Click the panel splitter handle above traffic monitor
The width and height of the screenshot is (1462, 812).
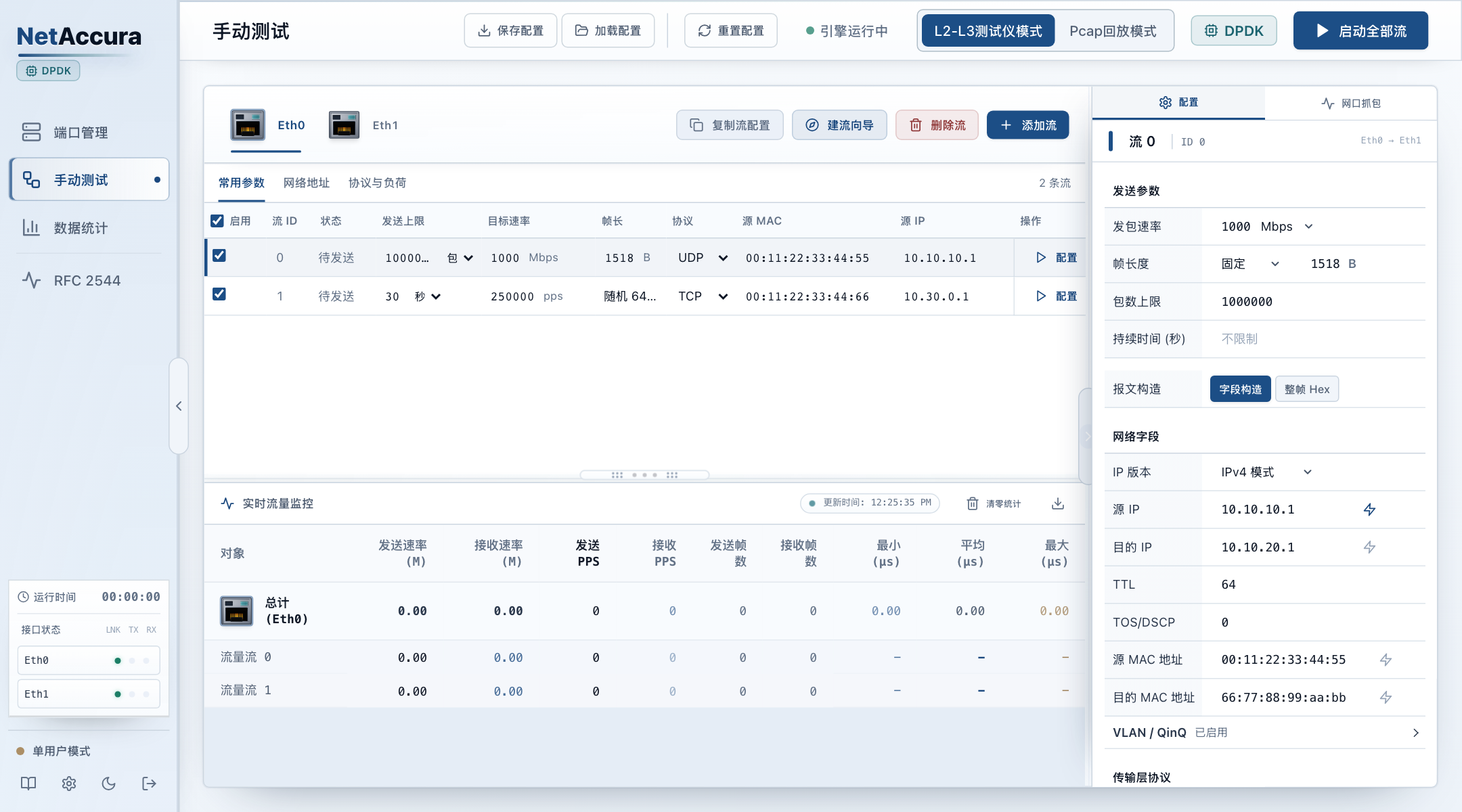click(x=644, y=475)
